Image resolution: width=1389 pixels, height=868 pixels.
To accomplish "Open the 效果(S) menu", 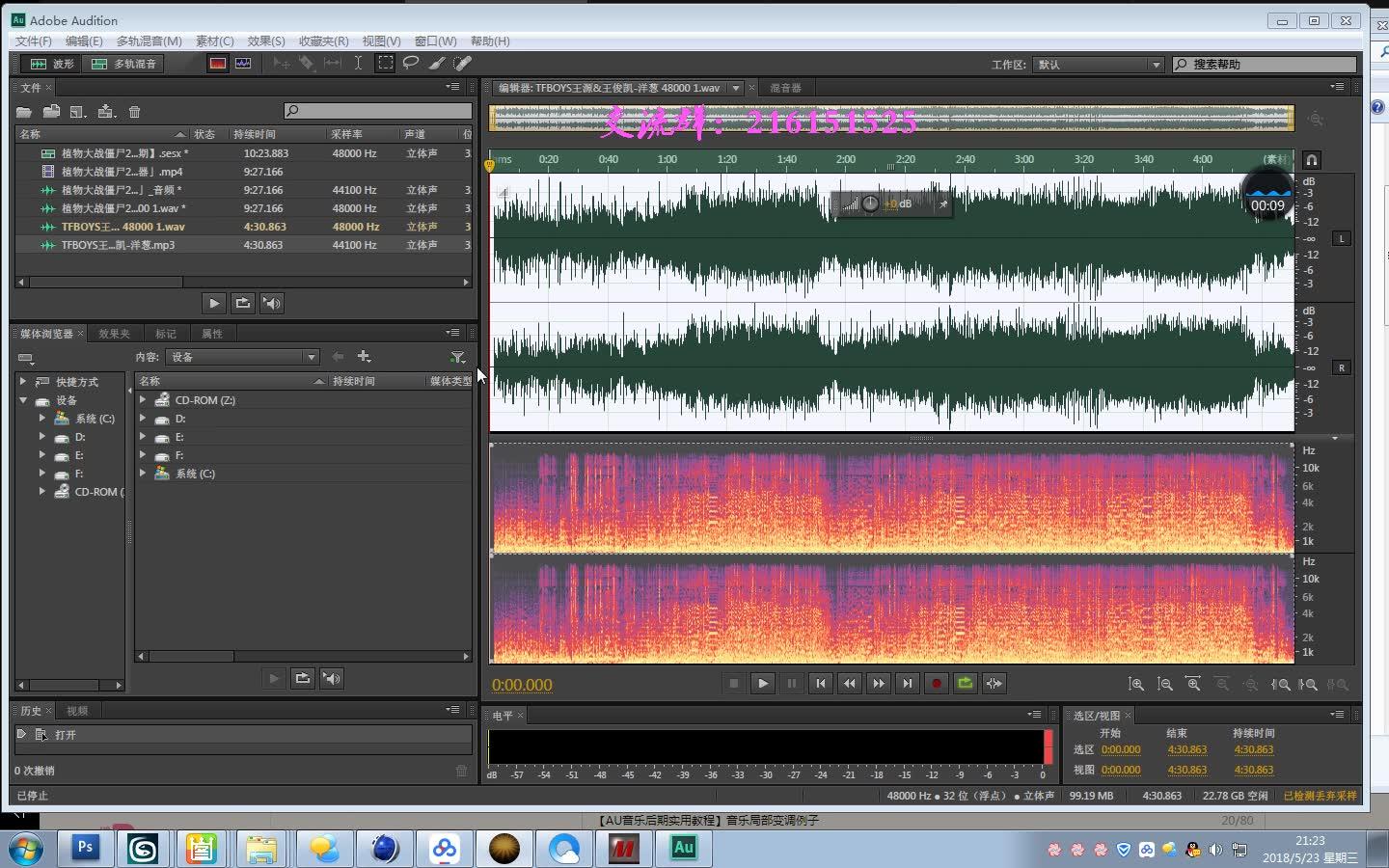I will [266, 41].
